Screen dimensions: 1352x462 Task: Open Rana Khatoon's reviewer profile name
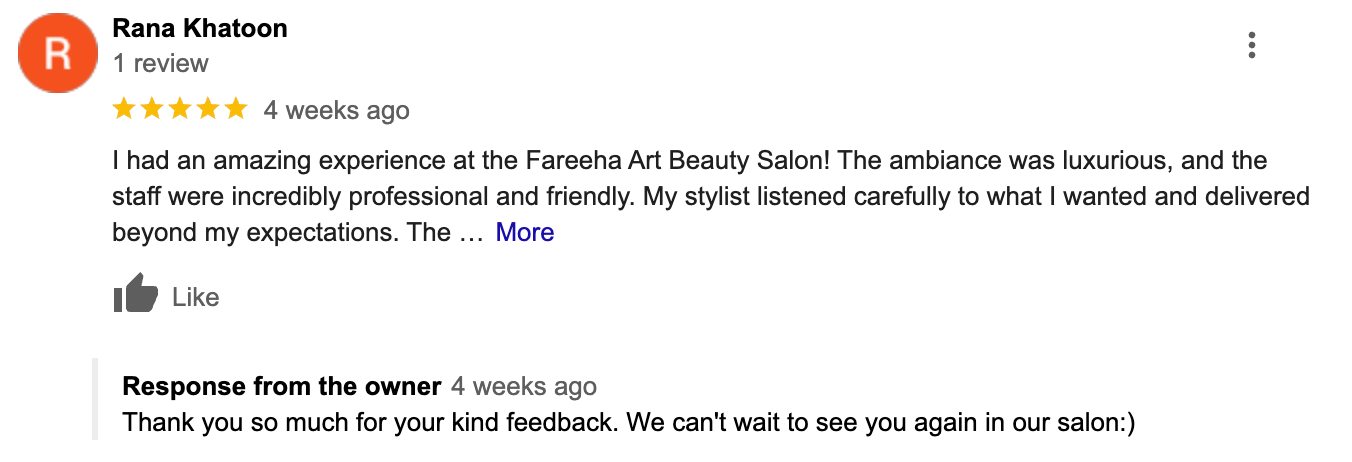tap(200, 29)
